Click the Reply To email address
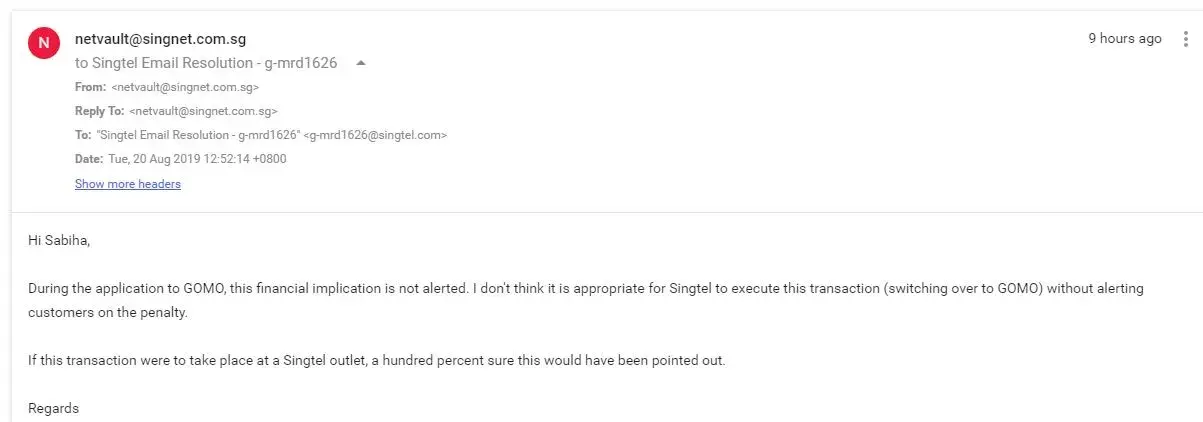The image size is (1203, 422). point(203,111)
